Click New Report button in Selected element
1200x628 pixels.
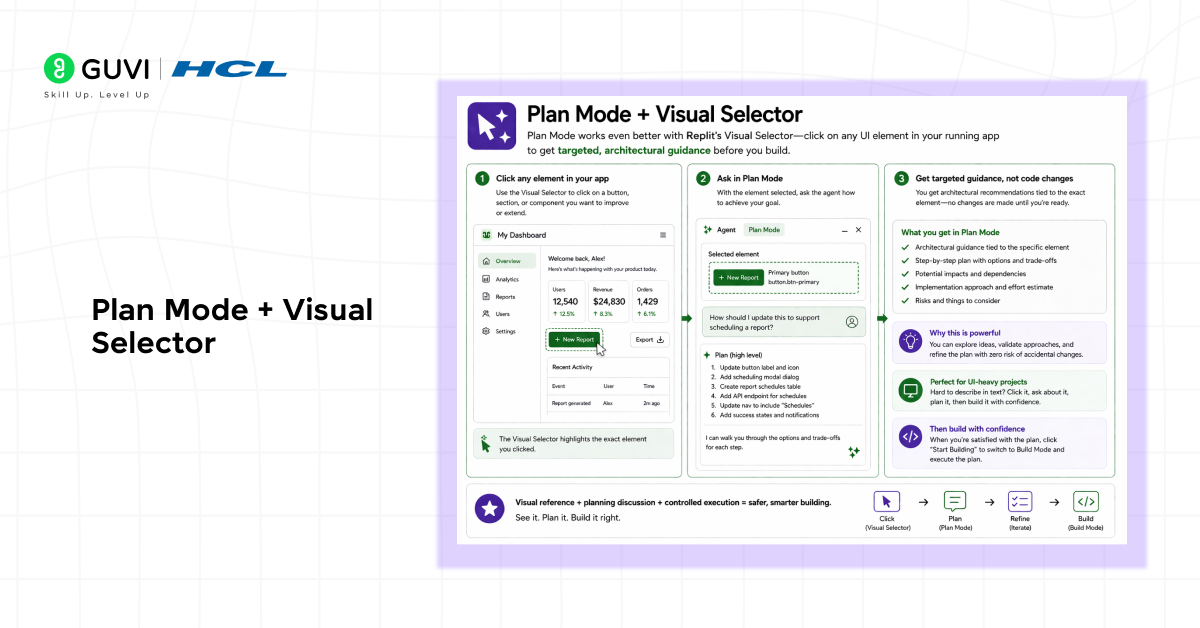738,277
